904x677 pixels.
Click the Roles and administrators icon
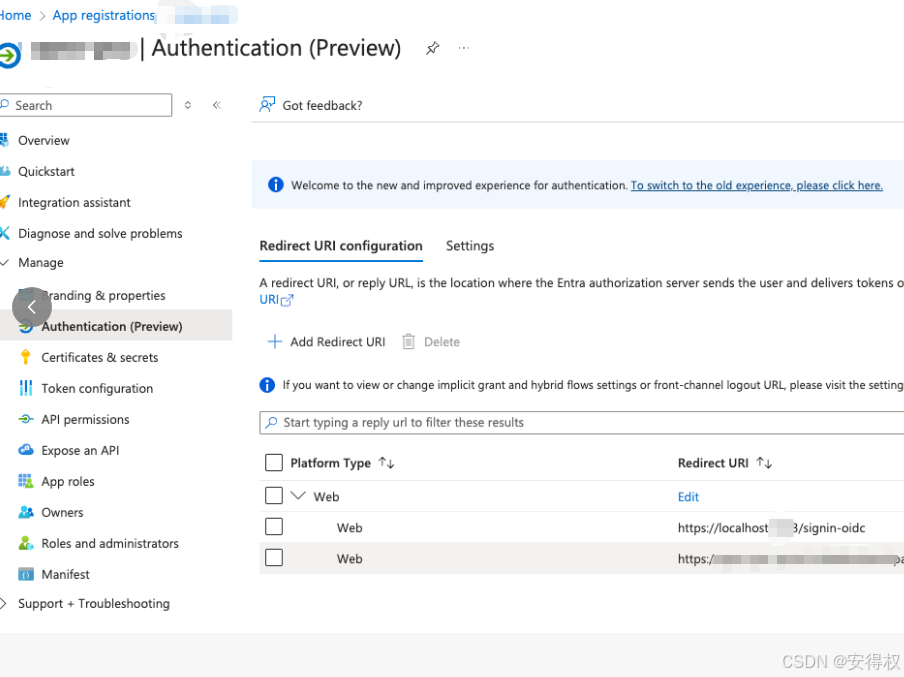(25, 543)
